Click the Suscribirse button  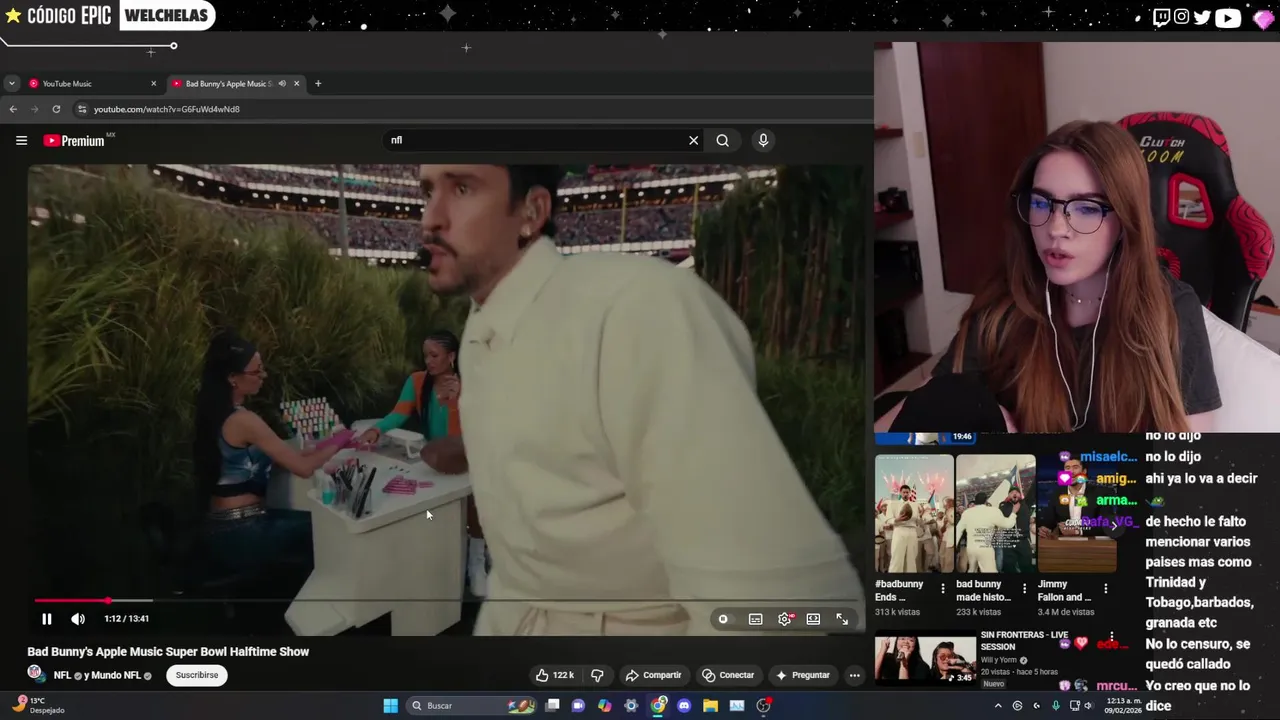click(x=197, y=675)
